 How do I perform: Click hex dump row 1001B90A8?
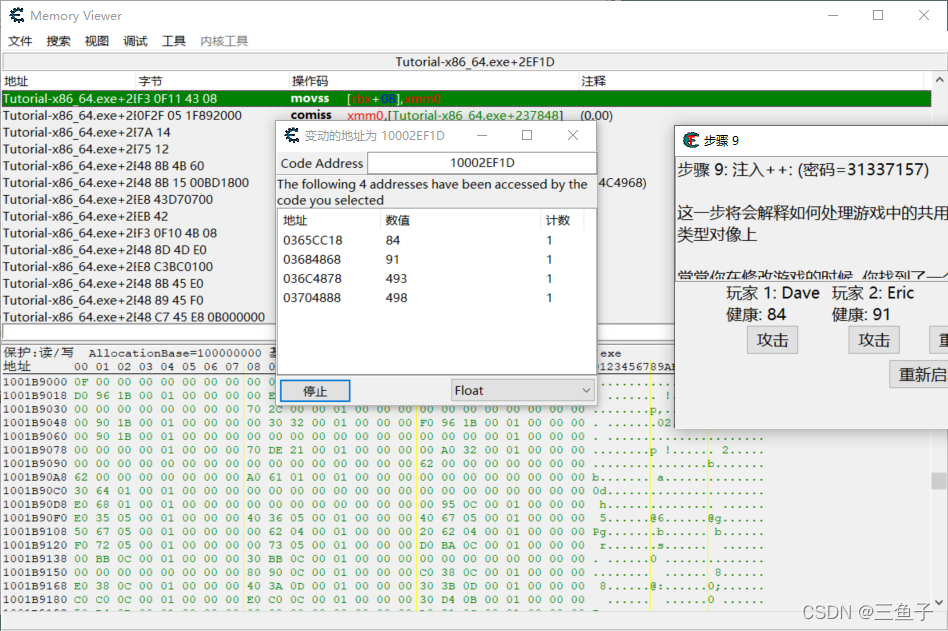384,477
